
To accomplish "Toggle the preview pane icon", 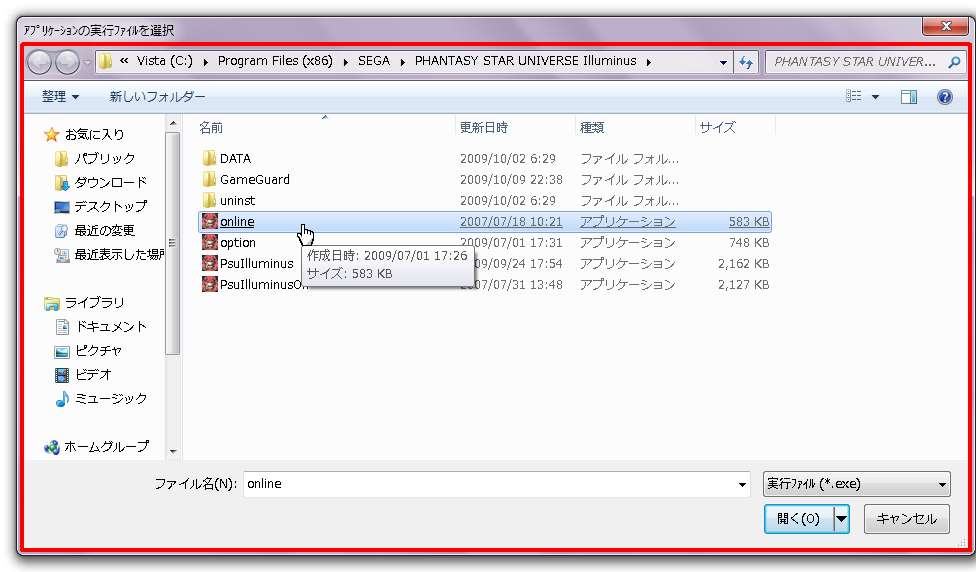I will [909, 96].
